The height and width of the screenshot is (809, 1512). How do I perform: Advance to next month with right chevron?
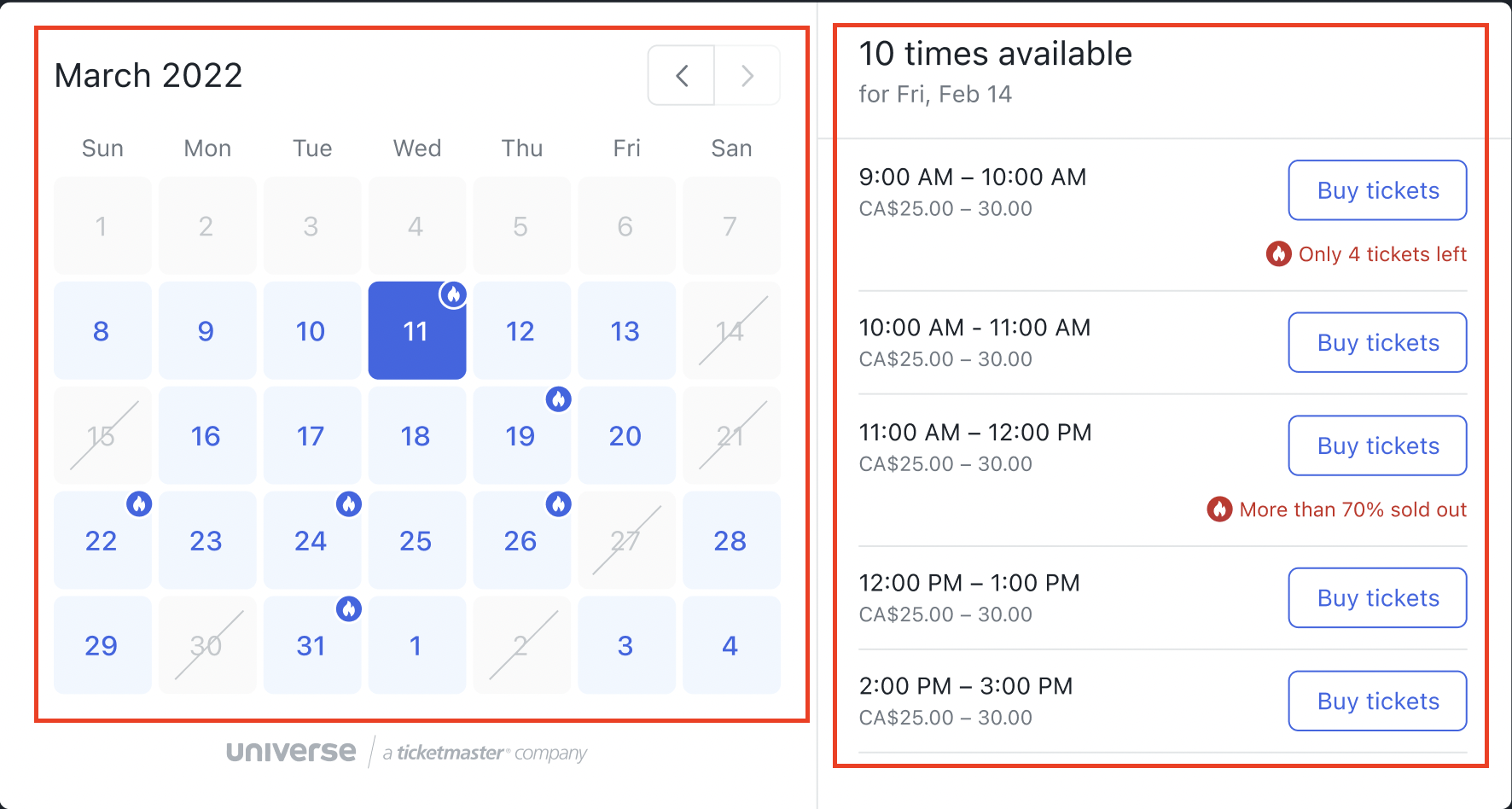747,76
